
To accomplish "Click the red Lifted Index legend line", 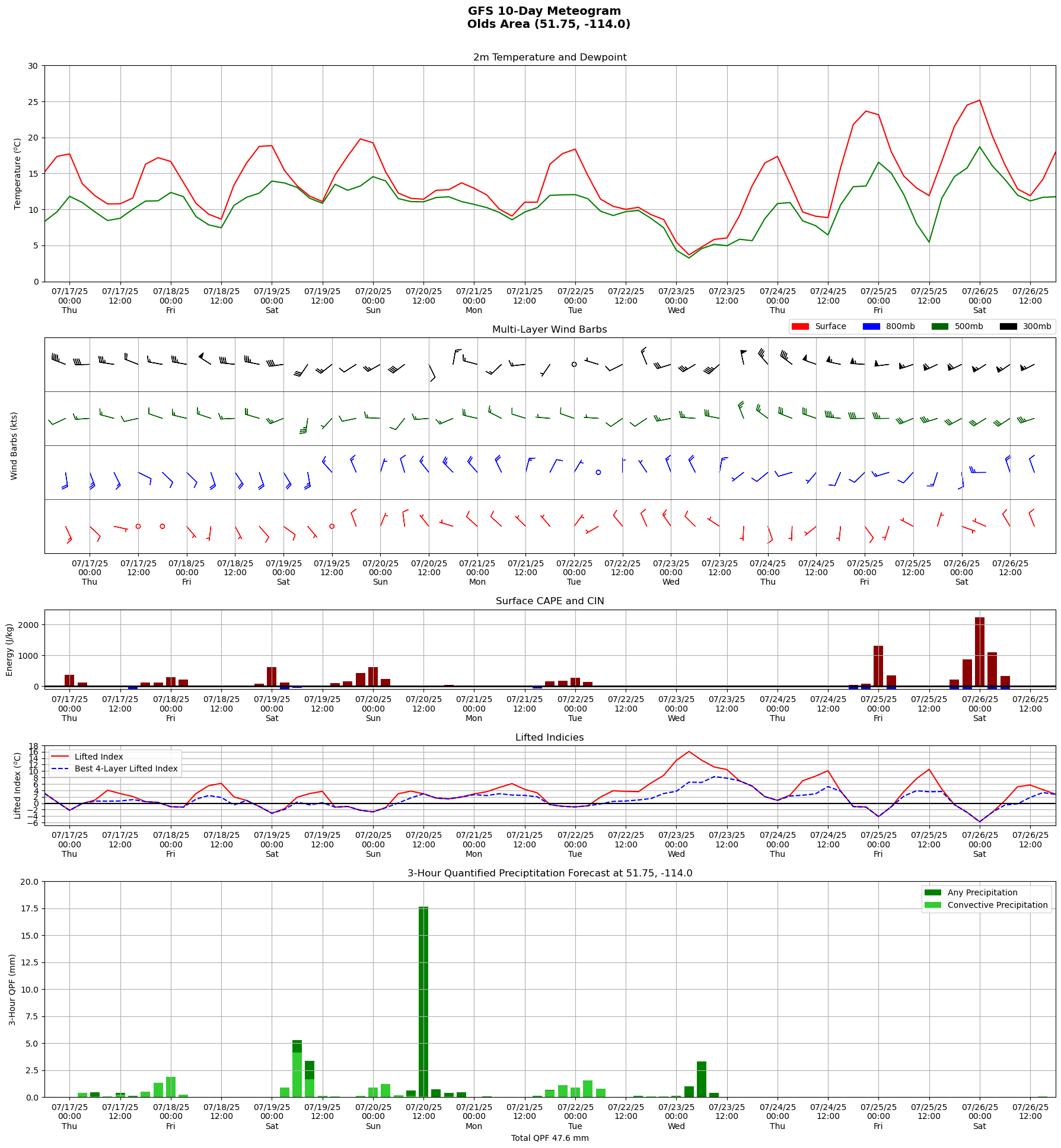I will point(60,757).
